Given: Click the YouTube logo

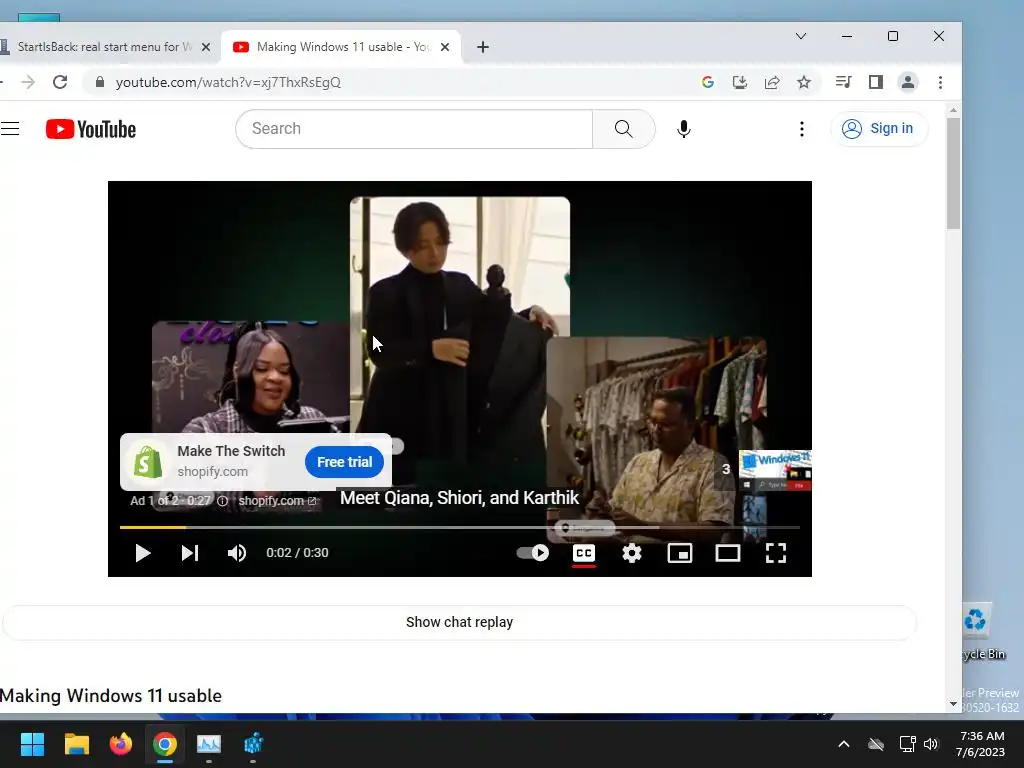Looking at the screenshot, I should tap(91, 129).
